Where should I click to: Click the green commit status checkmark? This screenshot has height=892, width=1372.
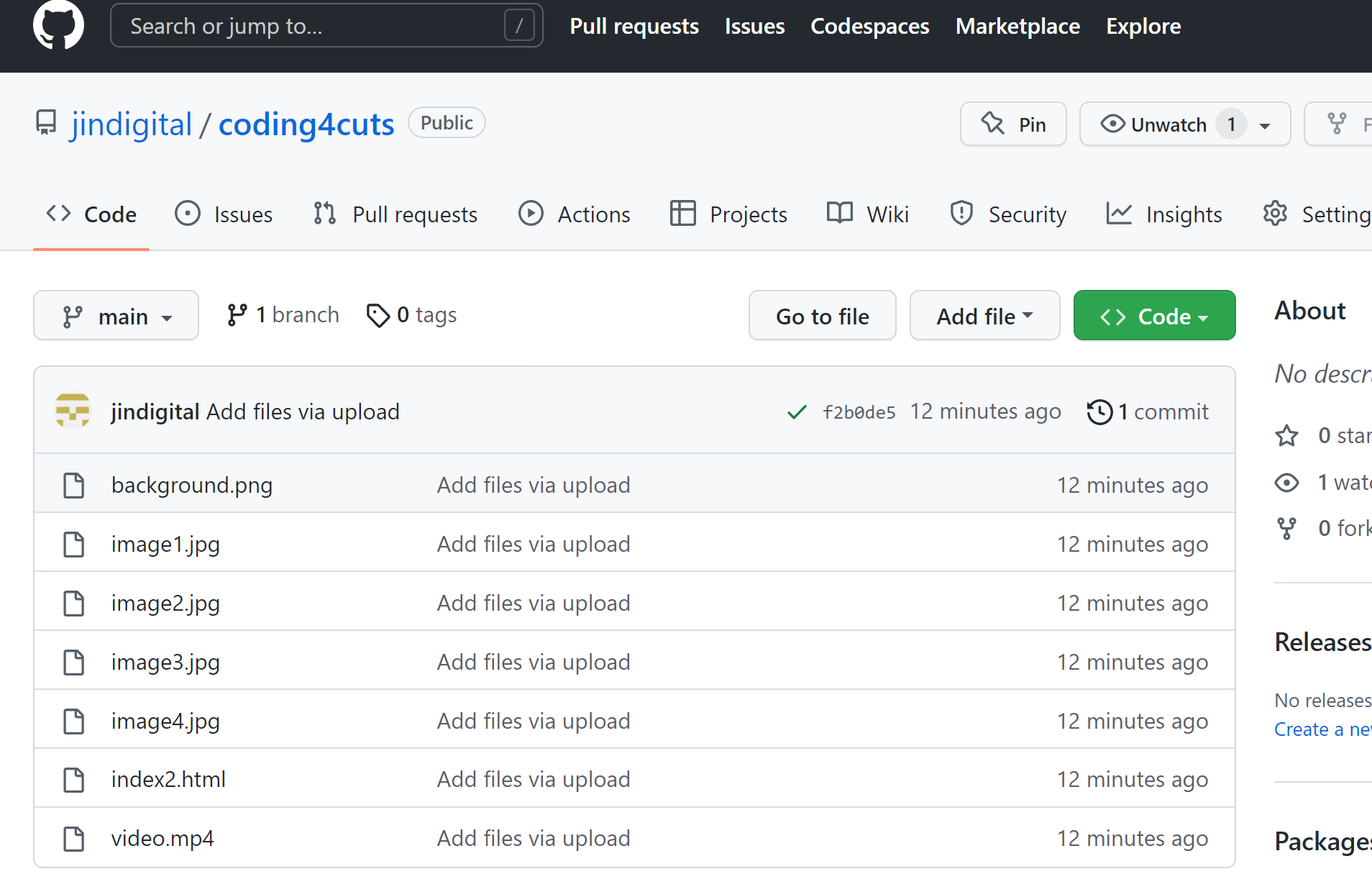797,412
